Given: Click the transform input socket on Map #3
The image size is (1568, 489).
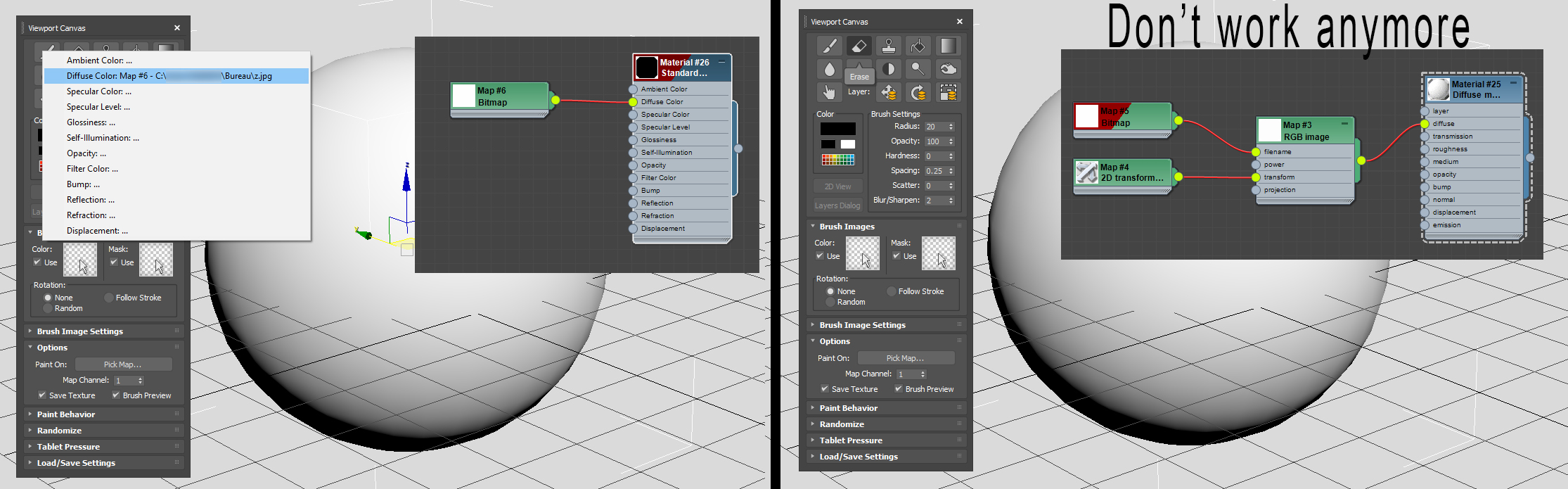Looking at the screenshot, I should tap(1256, 177).
